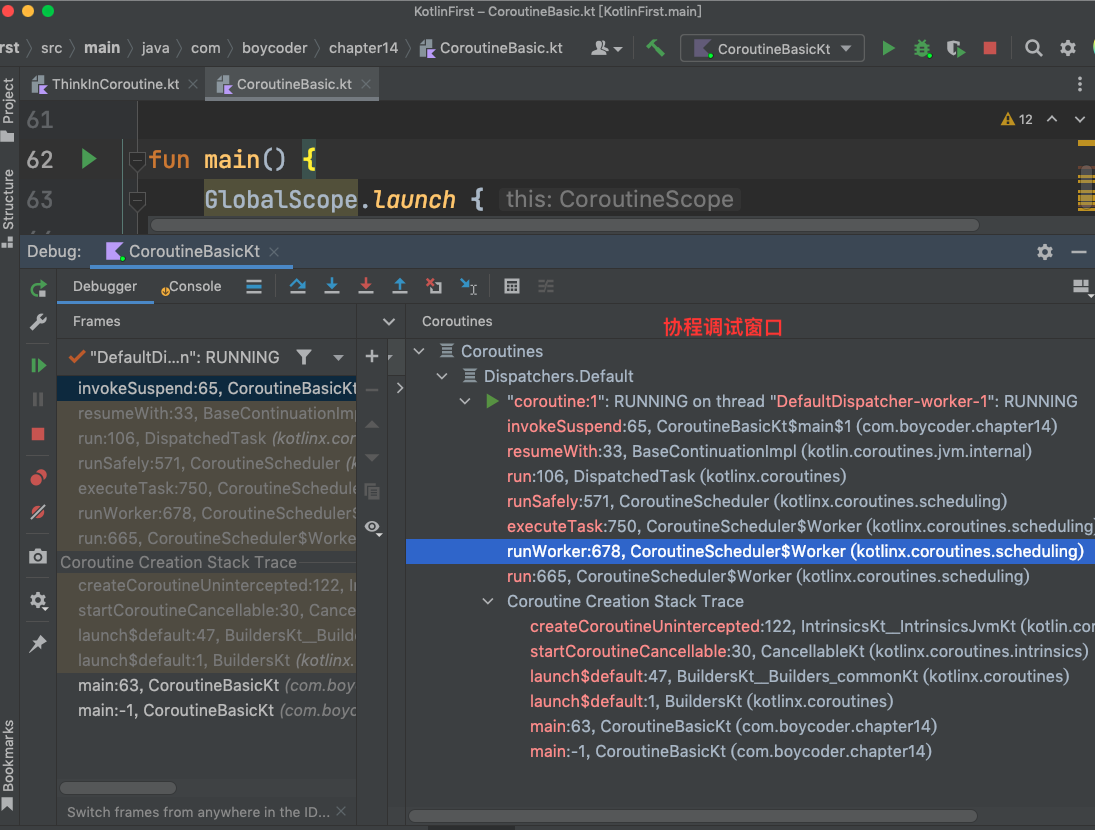1095x830 pixels.
Task: Collapse the Coroutine Creation Stack Trace node
Action: click(488, 602)
